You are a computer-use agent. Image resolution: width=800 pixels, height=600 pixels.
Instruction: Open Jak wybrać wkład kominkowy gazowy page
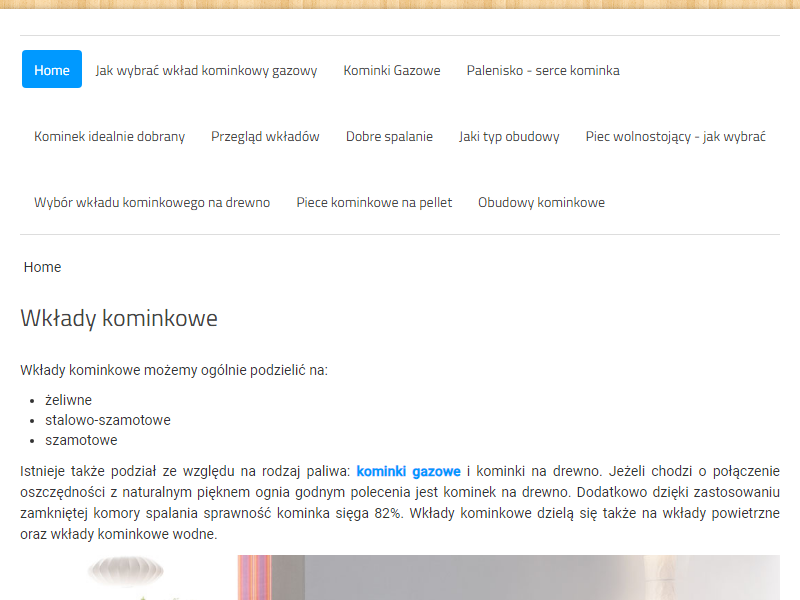click(206, 70)
